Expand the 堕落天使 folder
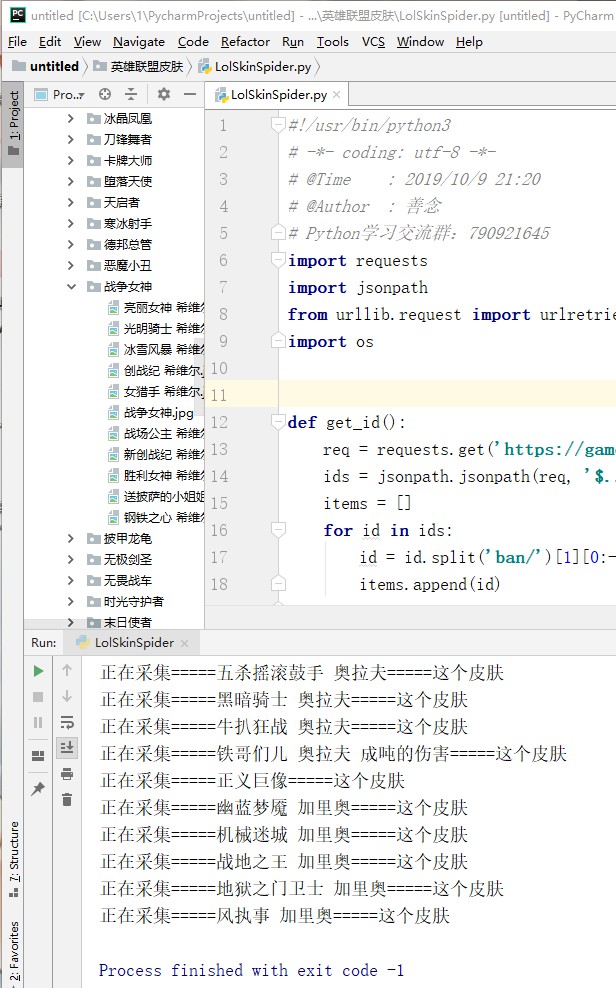Viewport: 616px width, 988px height. tap(71, 181)
